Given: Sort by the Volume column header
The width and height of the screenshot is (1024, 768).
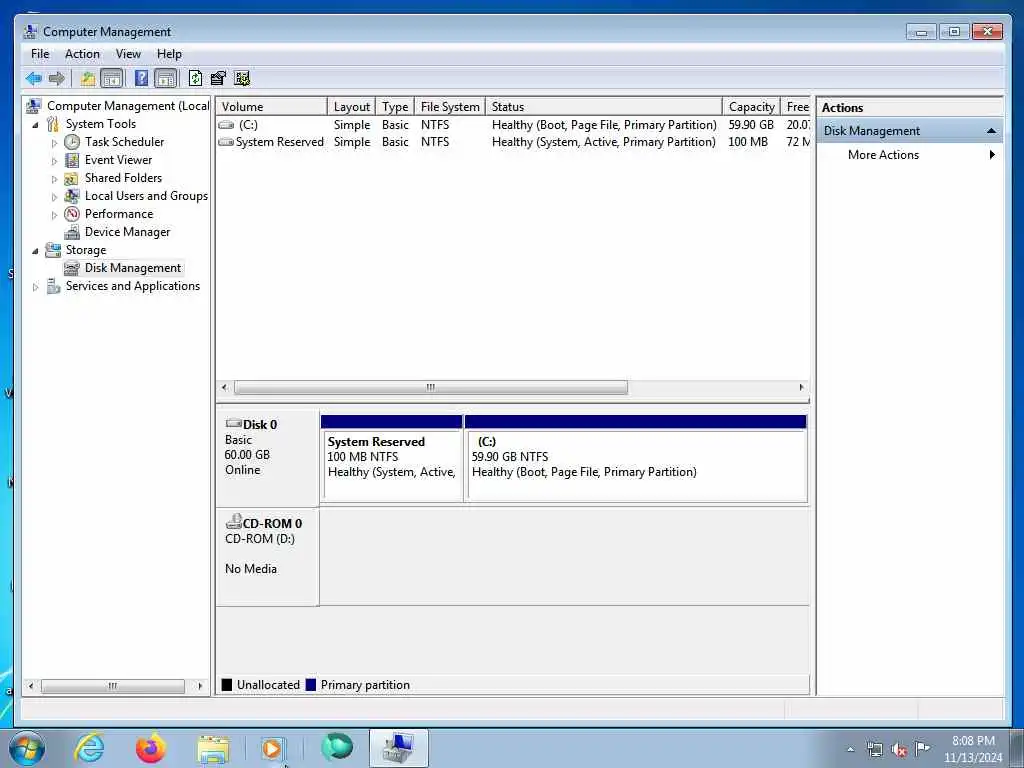Looking at the screenshot, I should (271, 106).
